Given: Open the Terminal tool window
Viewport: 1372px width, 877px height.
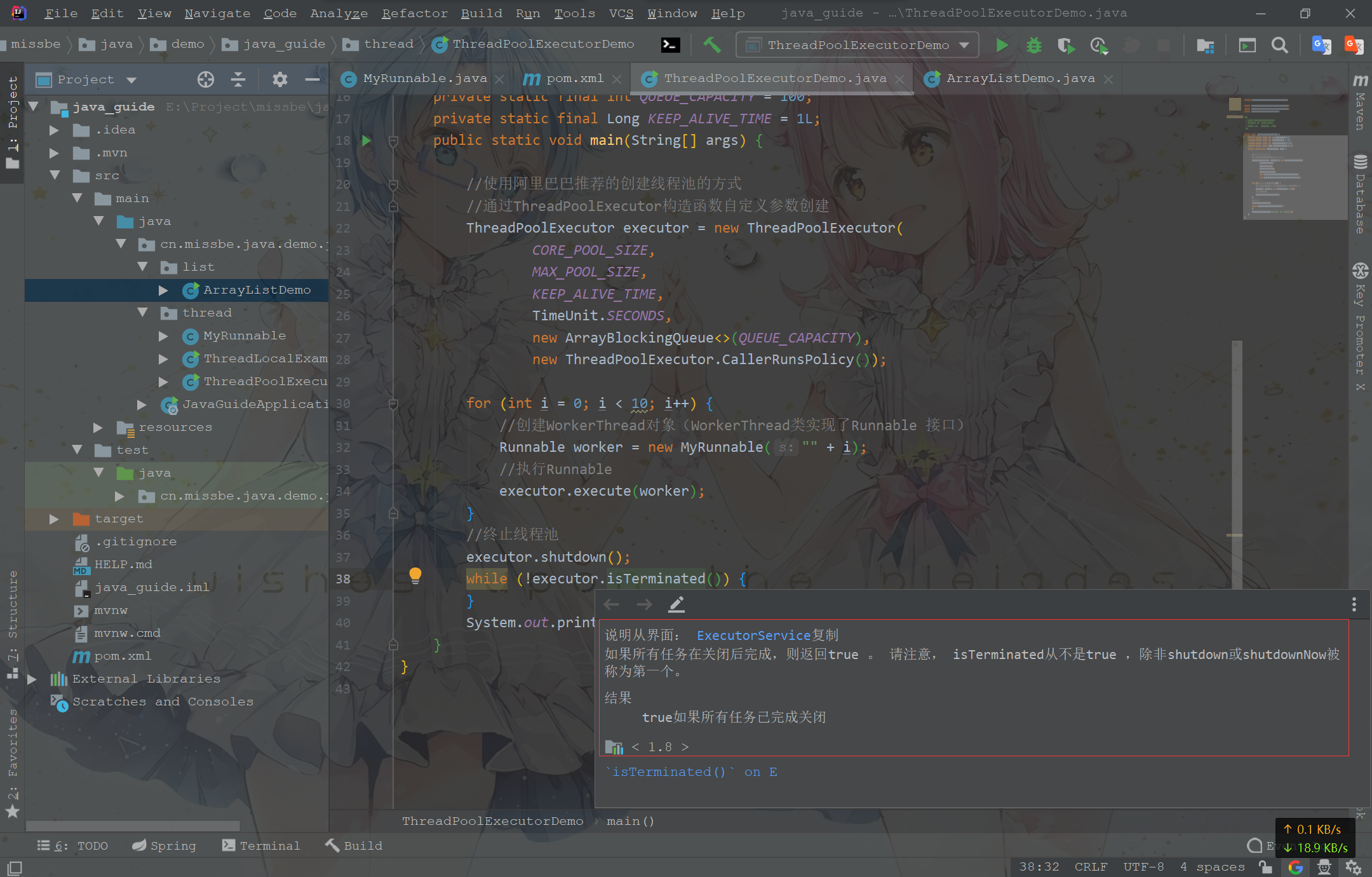Looking at the screenshot, I should 261,845.
